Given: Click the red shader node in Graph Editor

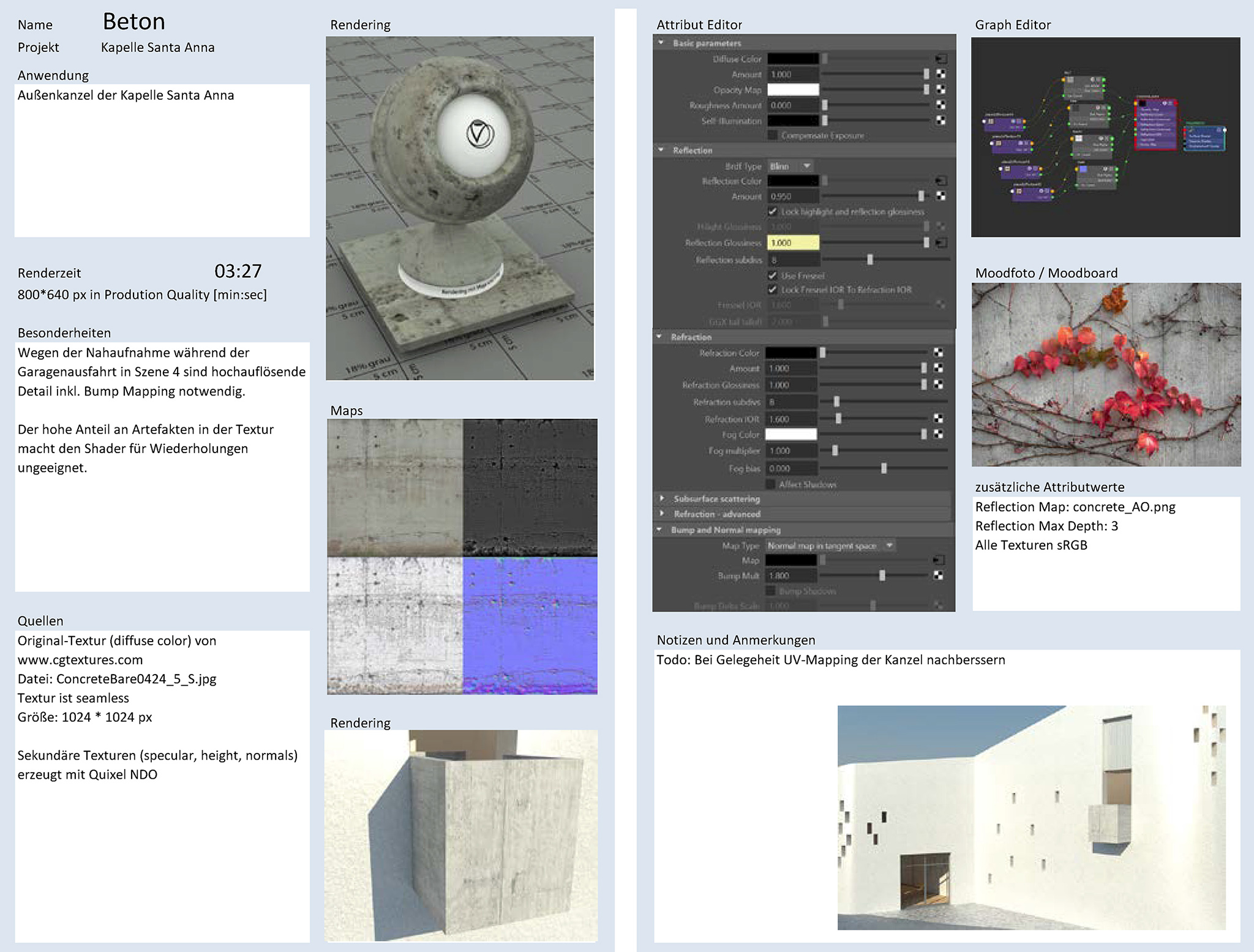Looking at the screenshot, I should 1155,126.
